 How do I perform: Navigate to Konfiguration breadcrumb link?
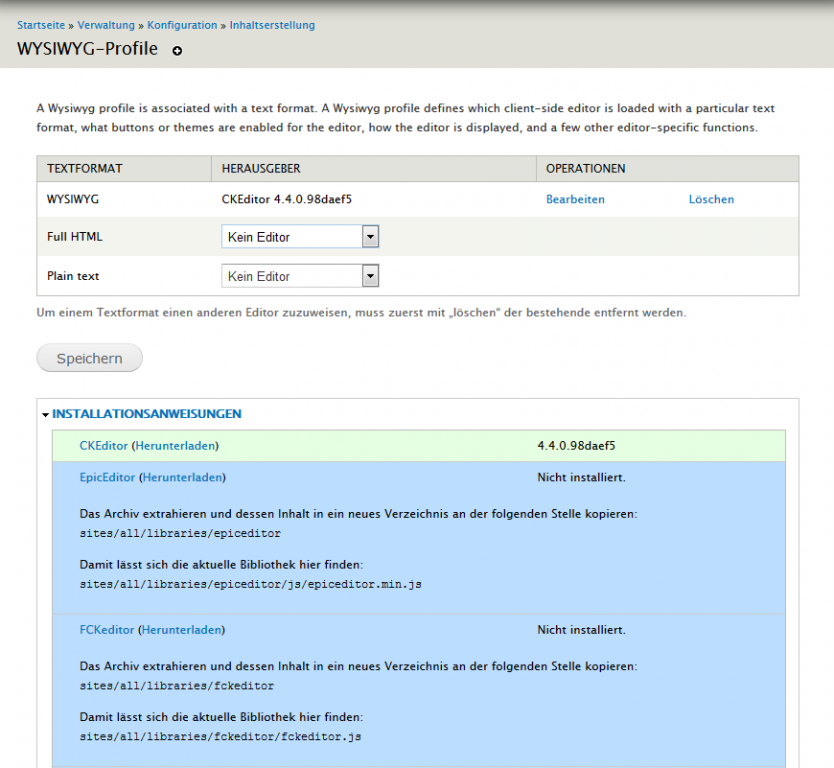(182, 25)
